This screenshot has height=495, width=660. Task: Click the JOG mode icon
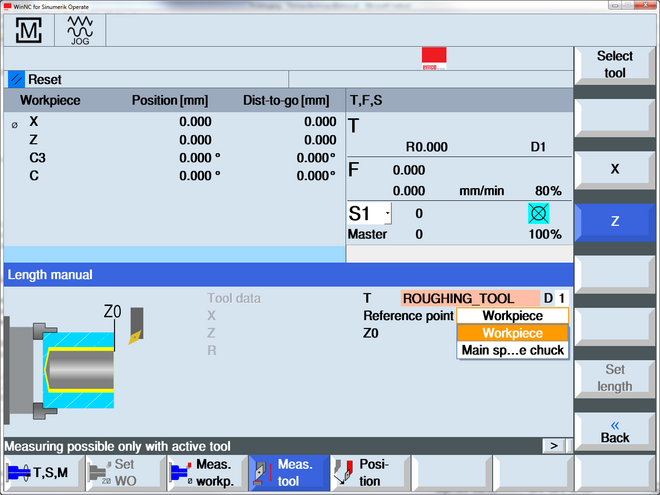coord(78,31)
